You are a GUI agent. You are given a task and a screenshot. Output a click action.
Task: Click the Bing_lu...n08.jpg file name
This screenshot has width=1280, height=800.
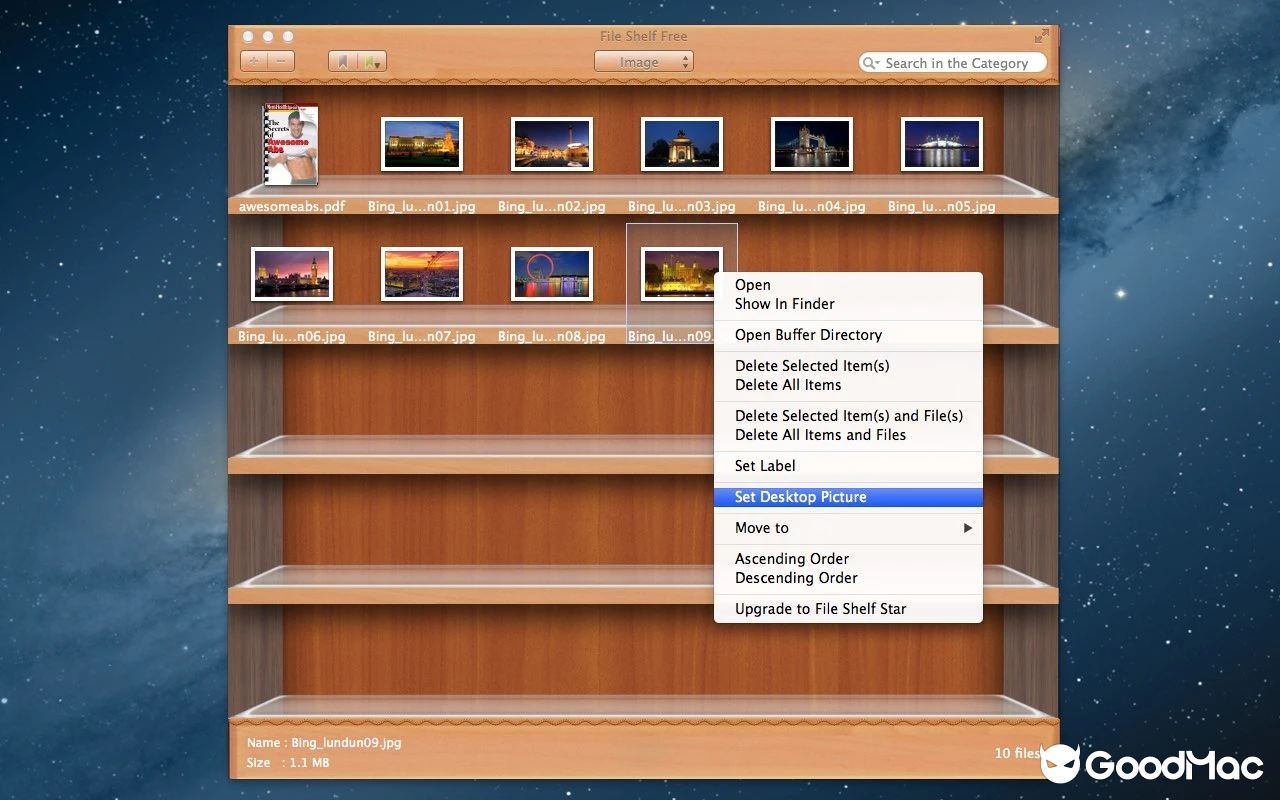552,336
